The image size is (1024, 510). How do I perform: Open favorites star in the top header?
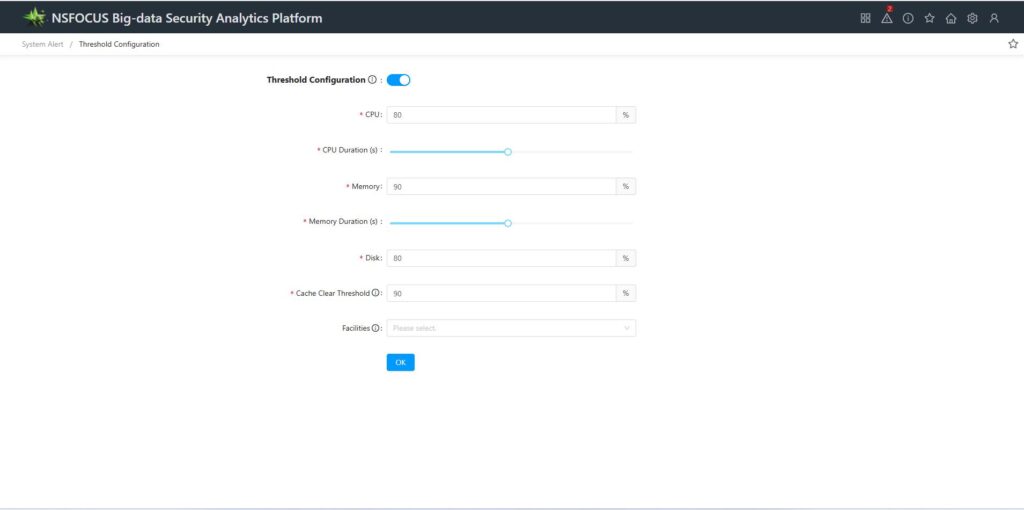point(929,18)
